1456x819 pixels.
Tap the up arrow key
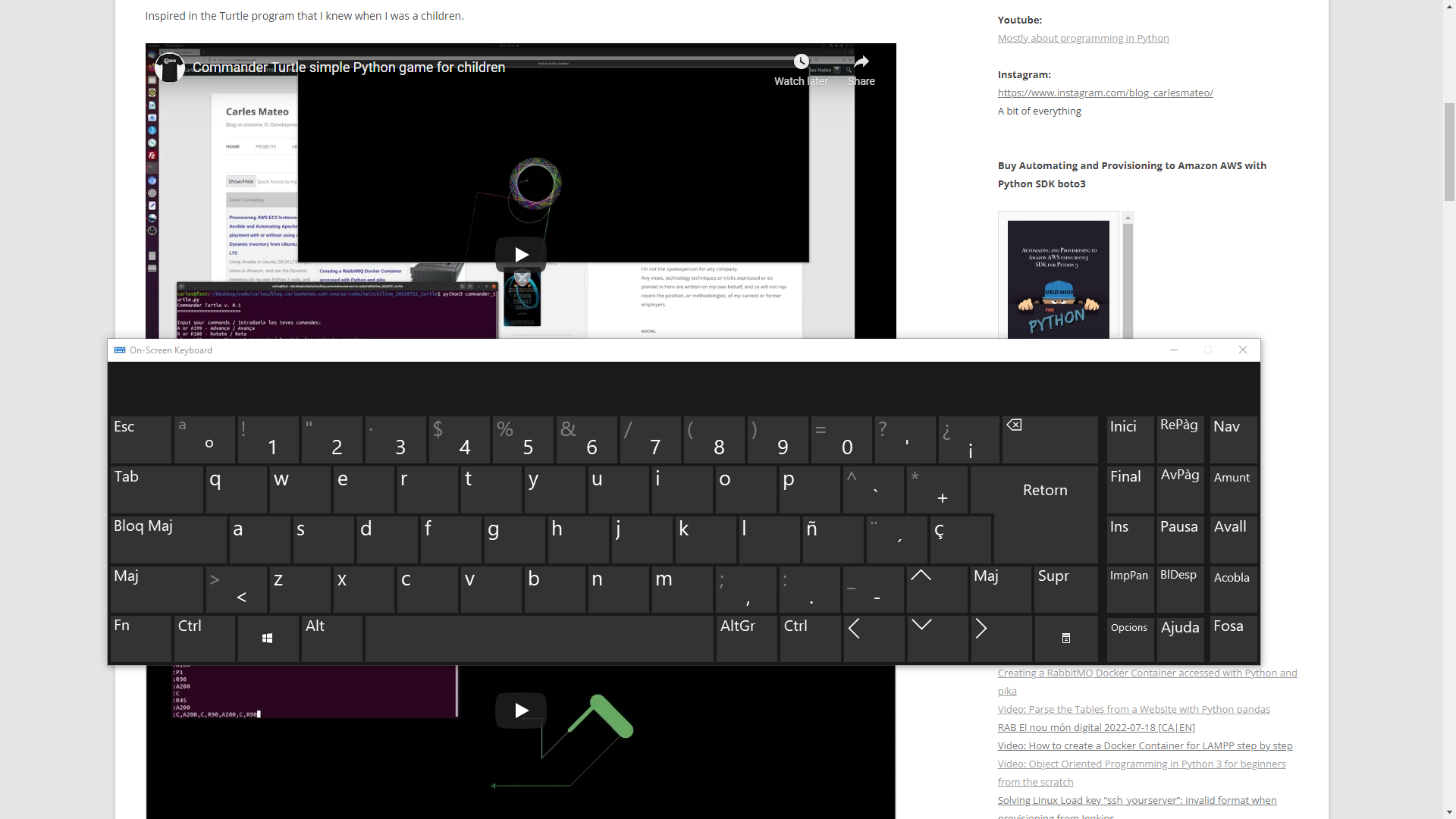tap(937, 589)
